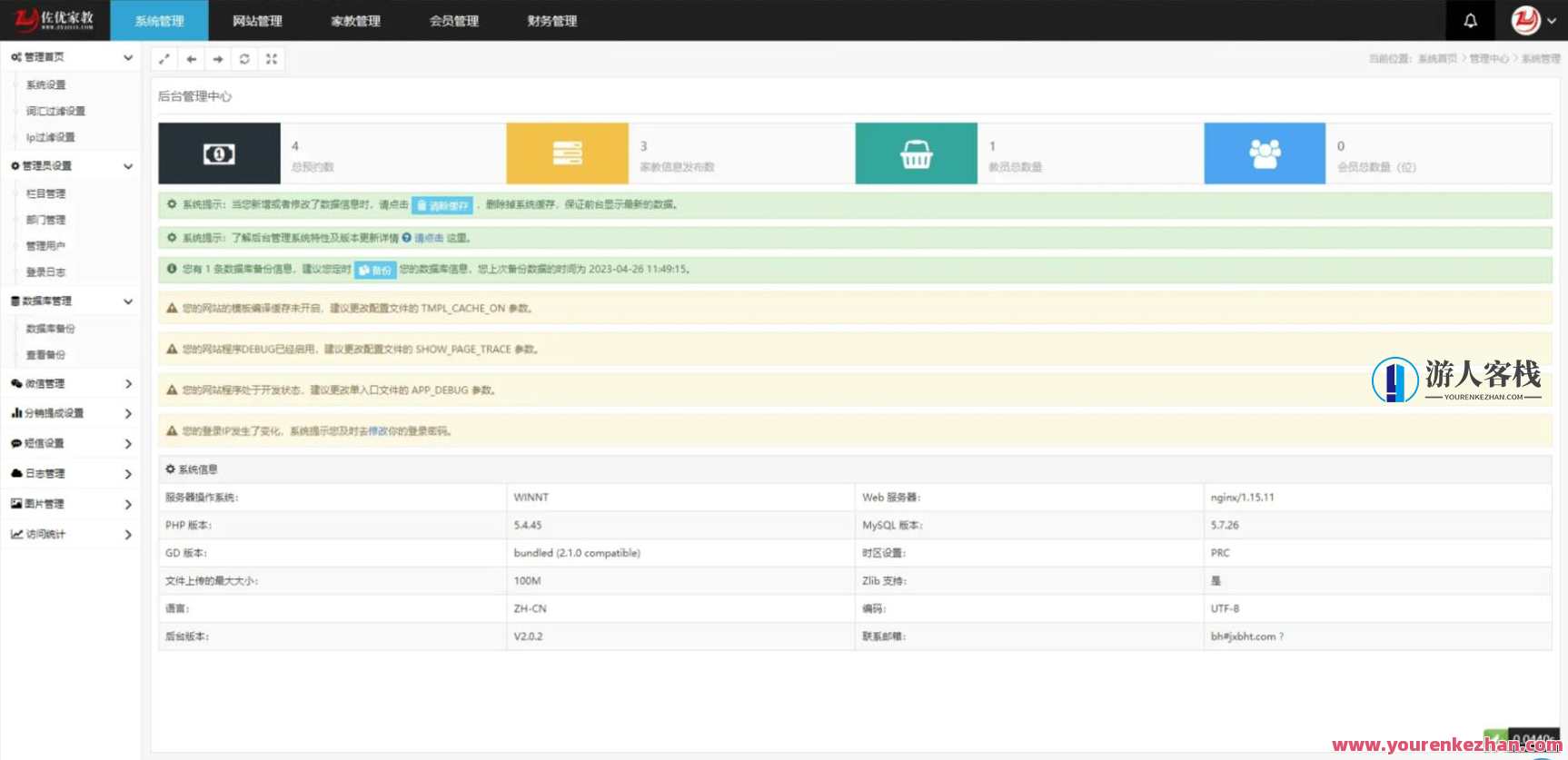Open notifications via the bell icon
Viewport: 1568px width, 760px height.
[x=1470, y=20]
